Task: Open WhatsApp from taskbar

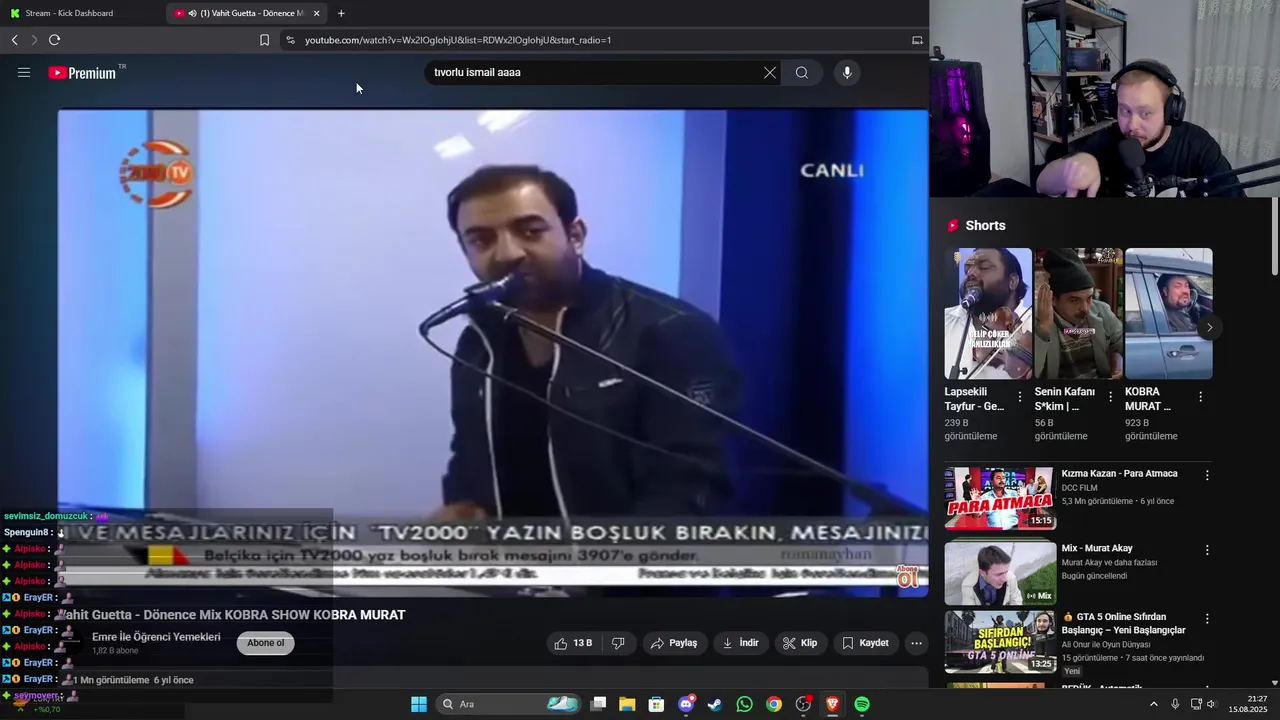Action: (x=744, y=704)
